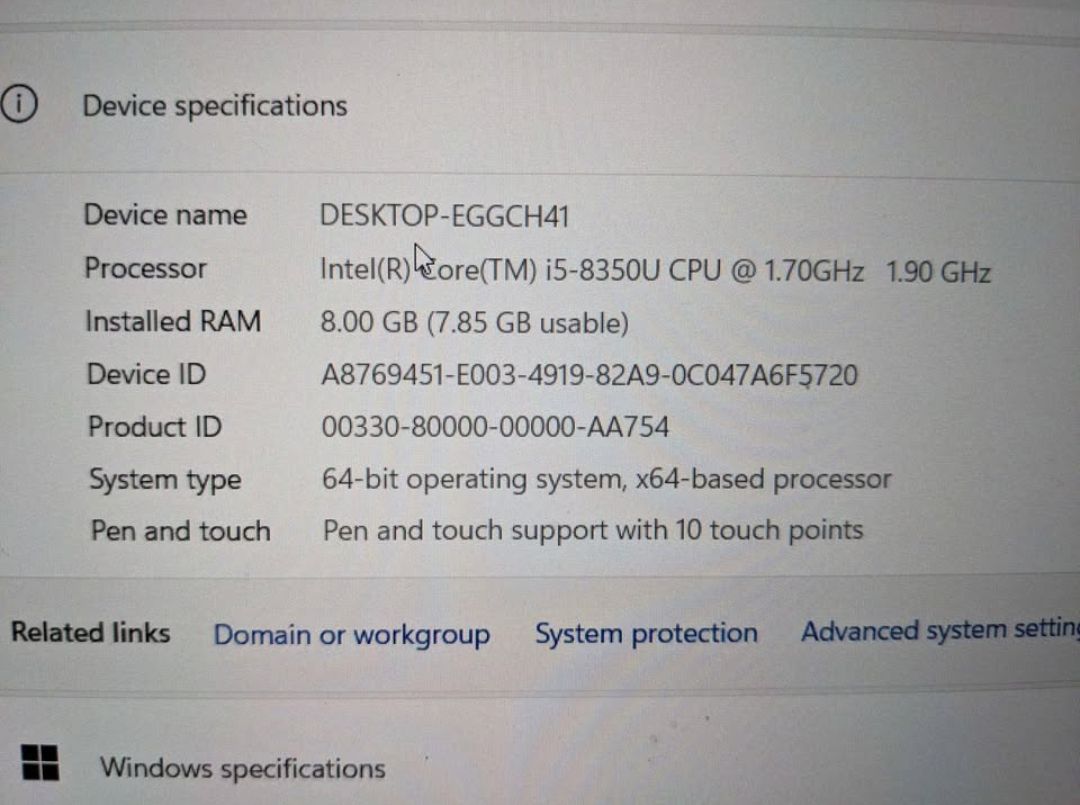Click the Device specifications info icon
1080x805 pixels.
[x=19, y=105]
